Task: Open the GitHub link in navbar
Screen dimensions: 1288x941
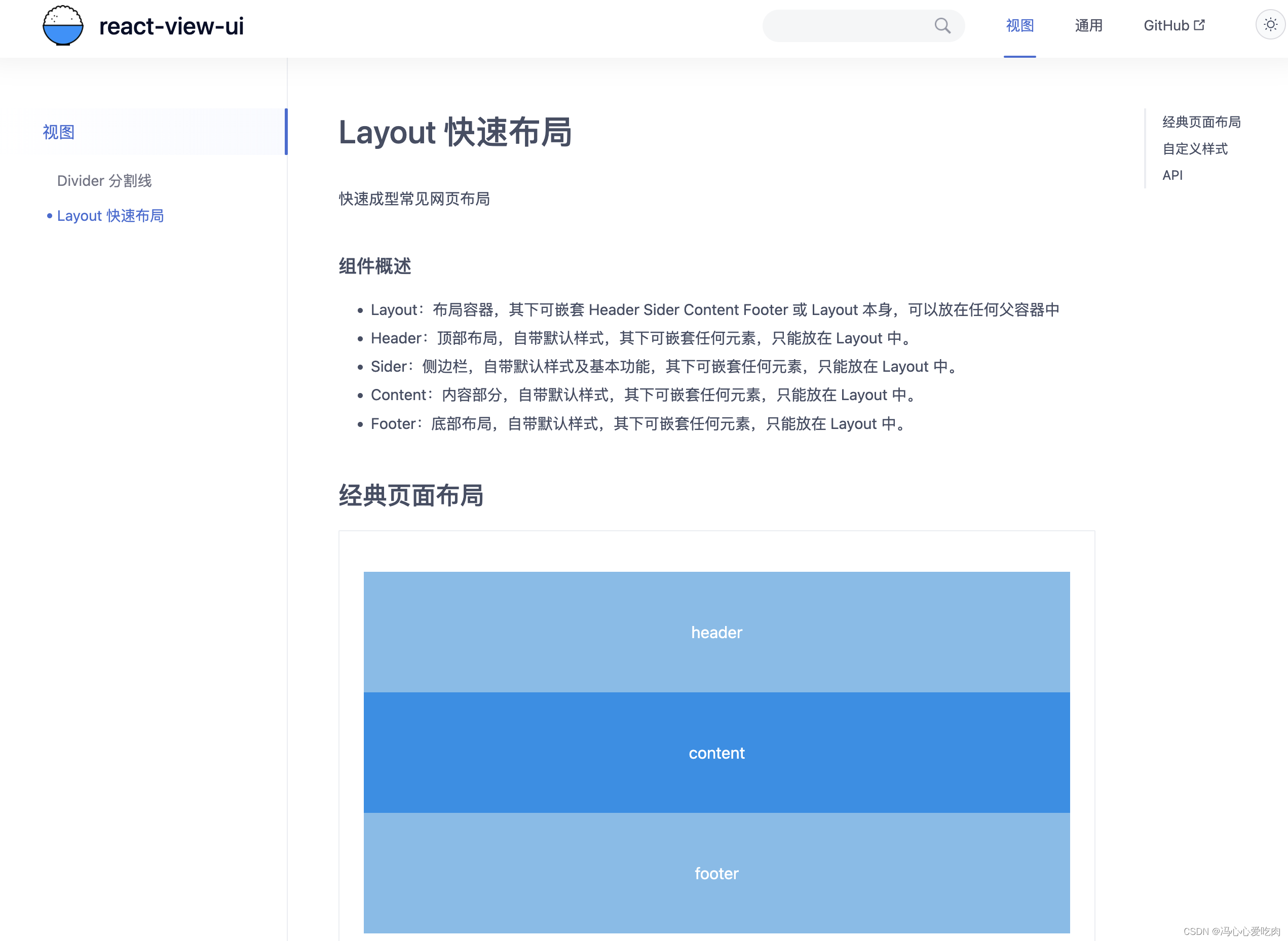Action: tap(1166, 26)
